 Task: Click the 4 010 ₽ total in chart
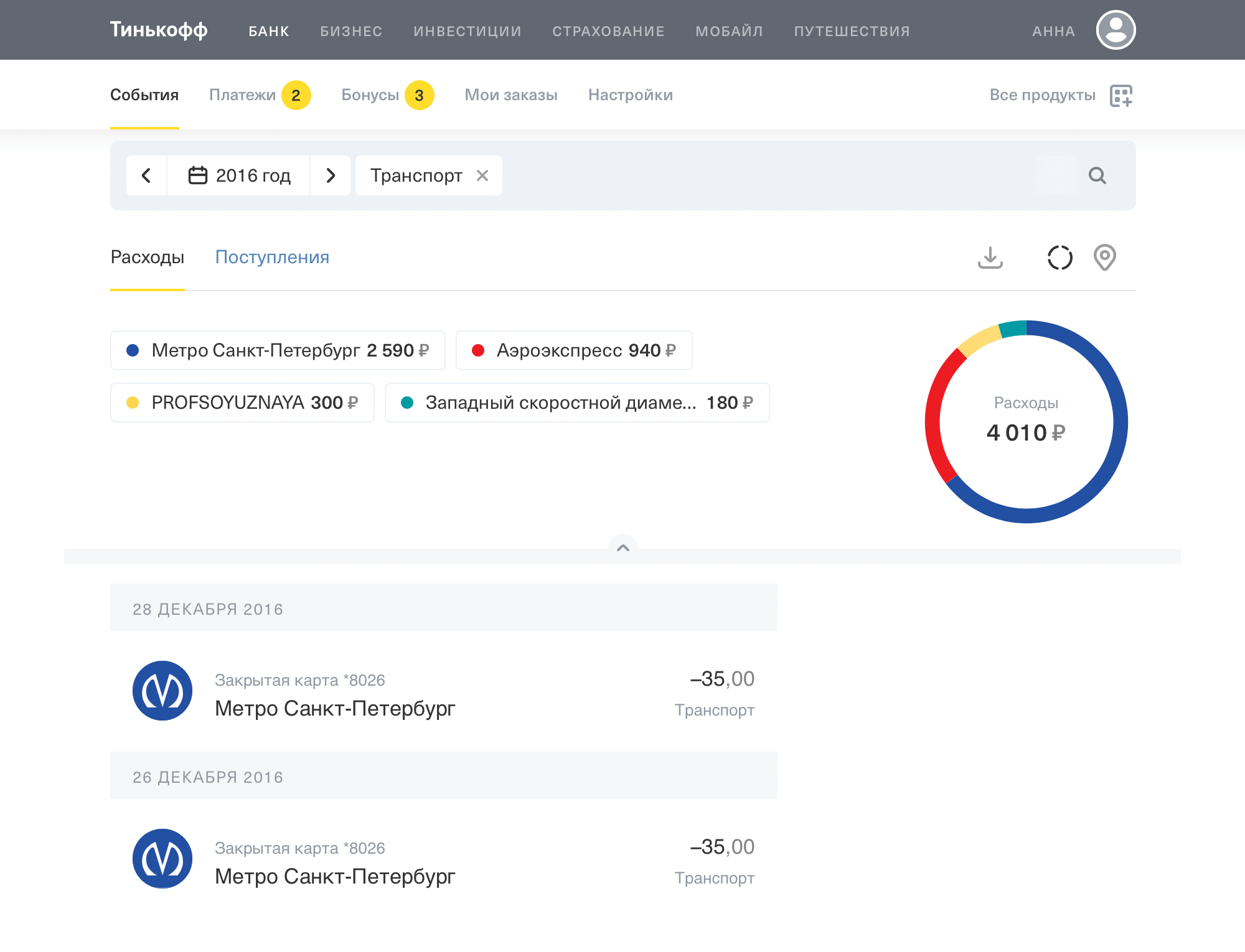[1026, 432]
